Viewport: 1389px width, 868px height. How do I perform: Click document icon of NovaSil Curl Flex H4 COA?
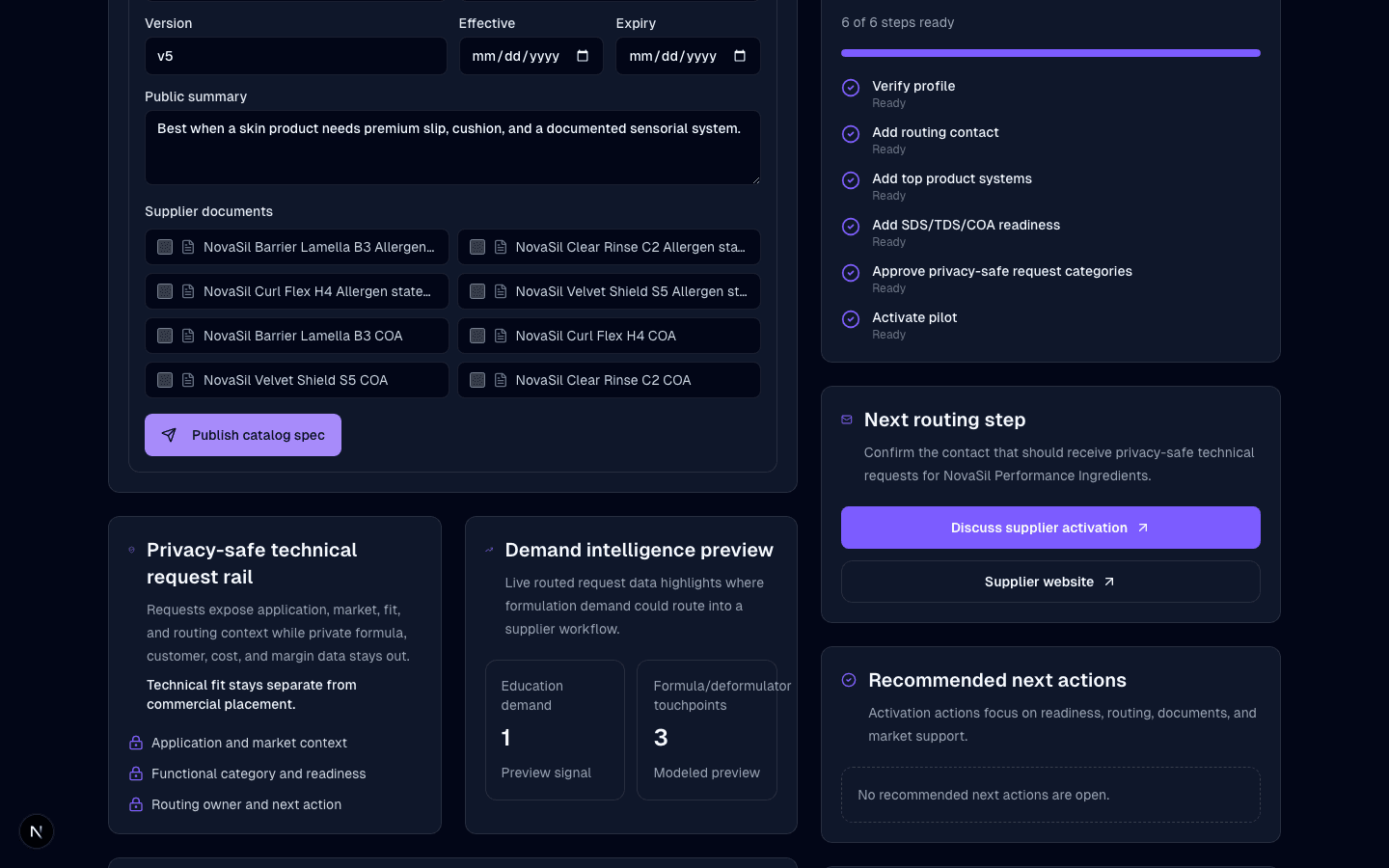point(501,336)
